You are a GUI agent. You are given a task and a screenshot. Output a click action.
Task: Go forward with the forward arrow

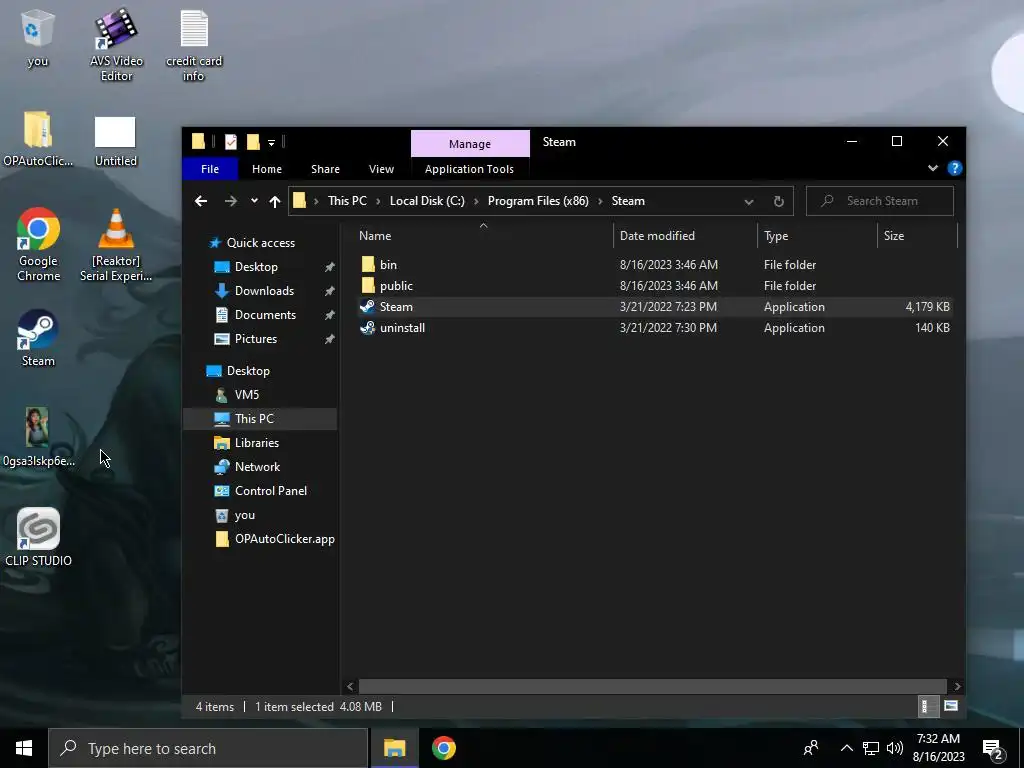coord(231,201)
